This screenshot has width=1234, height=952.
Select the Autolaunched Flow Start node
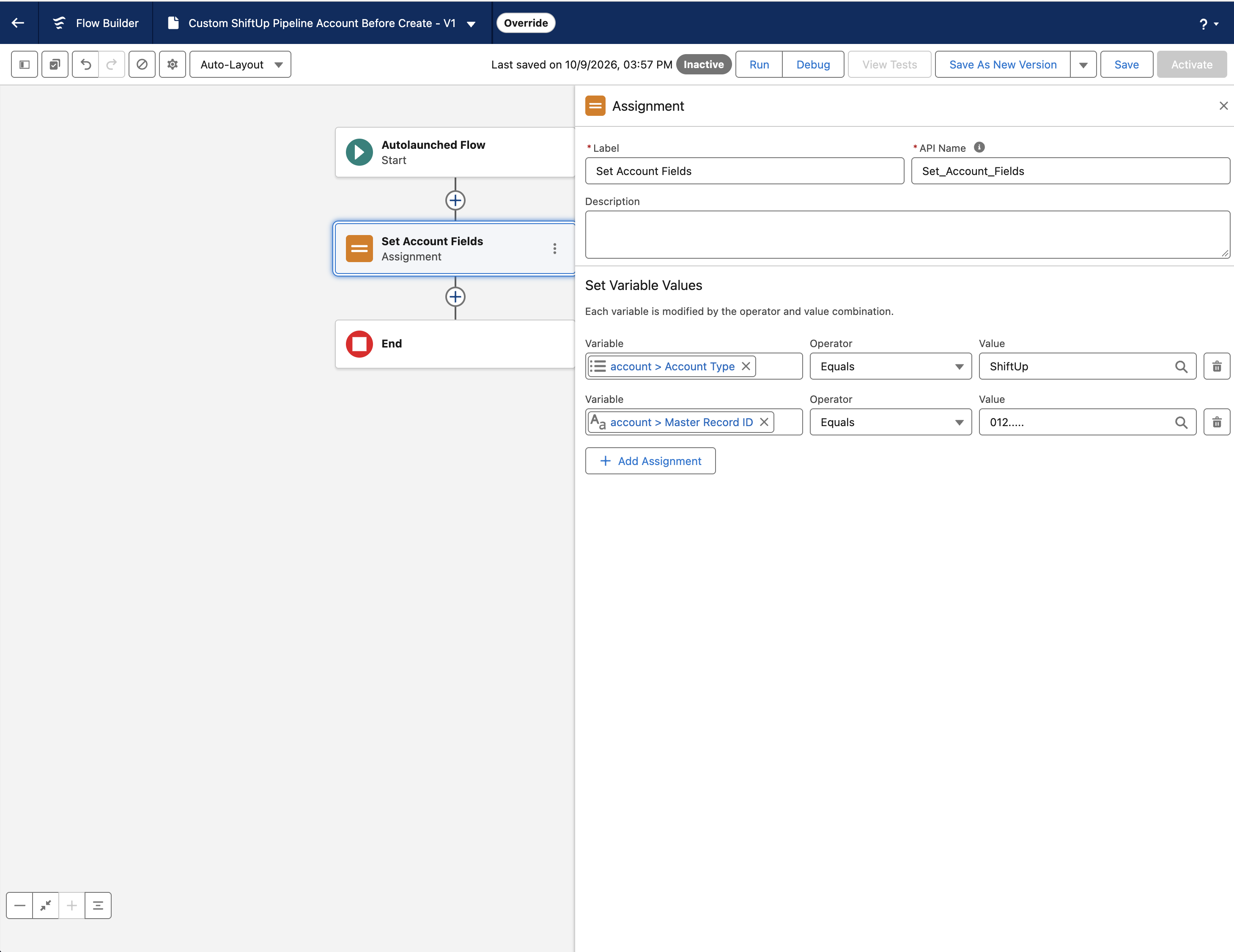coord(455,153)
